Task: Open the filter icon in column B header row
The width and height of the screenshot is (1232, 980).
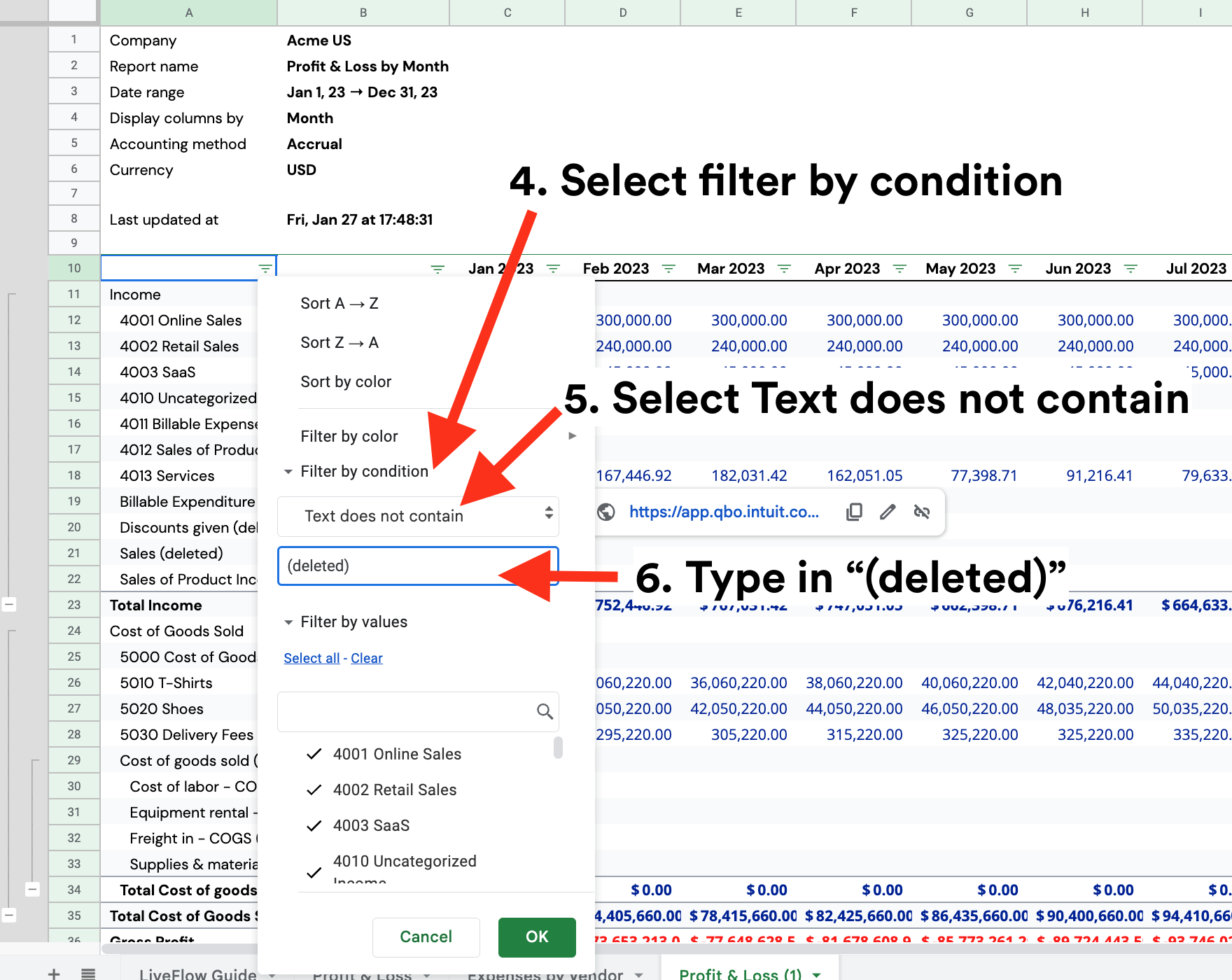Action: tap(437, 269)
